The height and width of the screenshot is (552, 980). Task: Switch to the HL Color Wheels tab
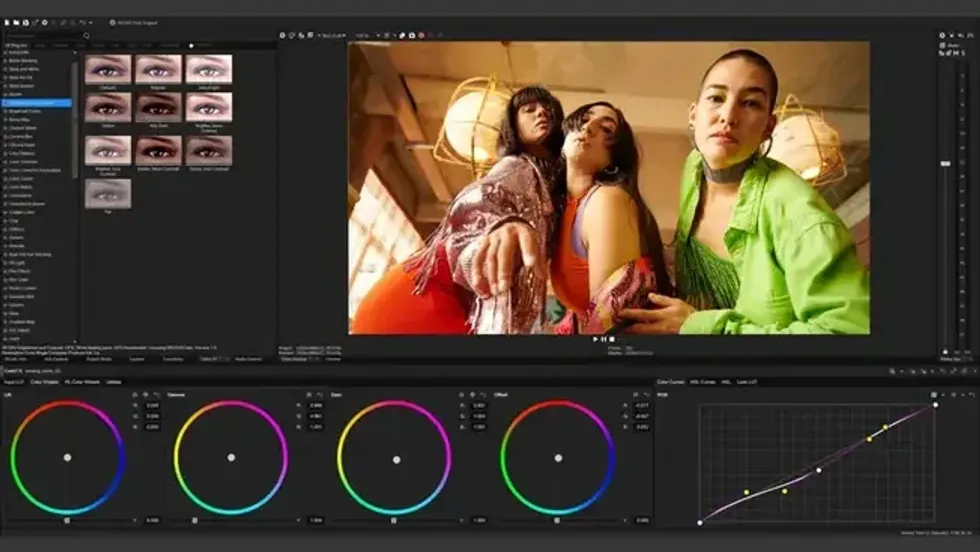(x=82, y=382)
